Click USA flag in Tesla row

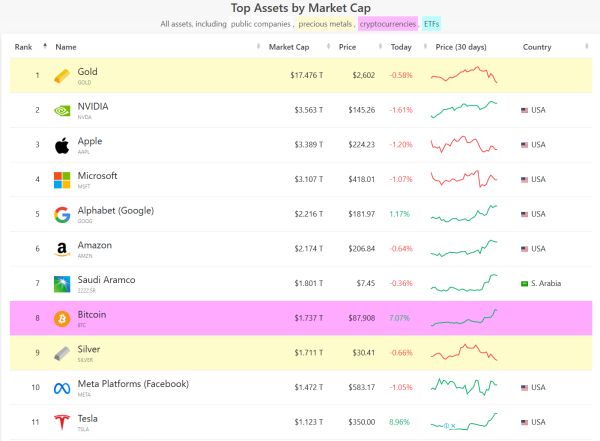click(x=524, y=422)
